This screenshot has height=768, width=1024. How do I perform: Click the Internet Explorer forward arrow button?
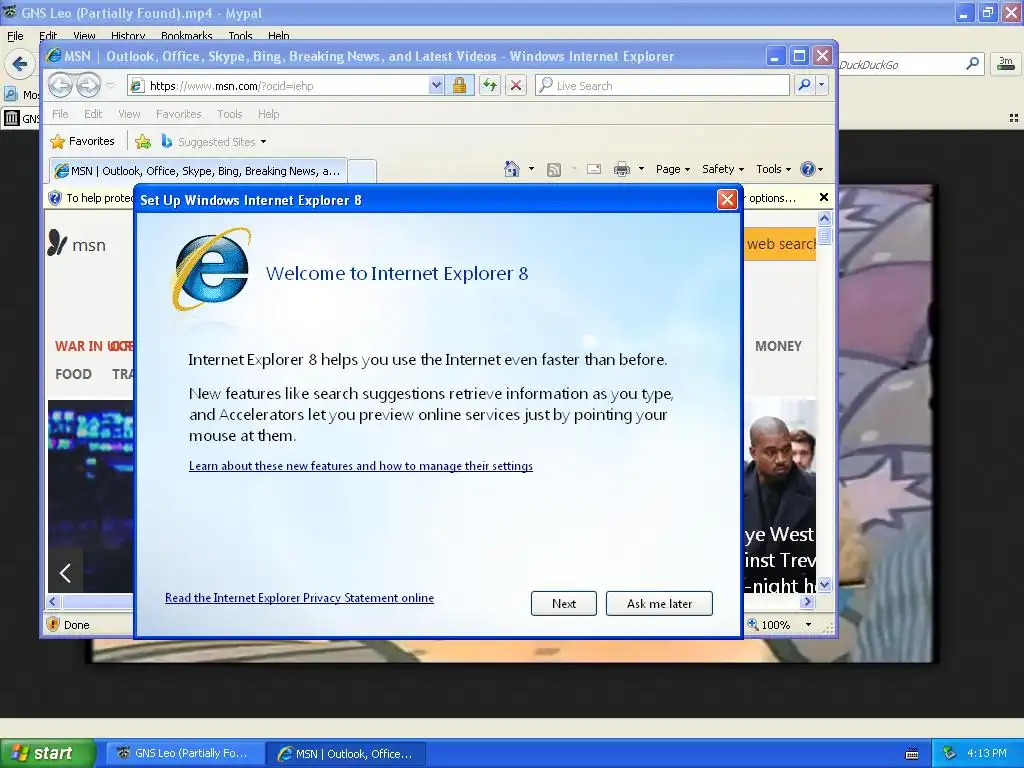click(x=88, y=85)
